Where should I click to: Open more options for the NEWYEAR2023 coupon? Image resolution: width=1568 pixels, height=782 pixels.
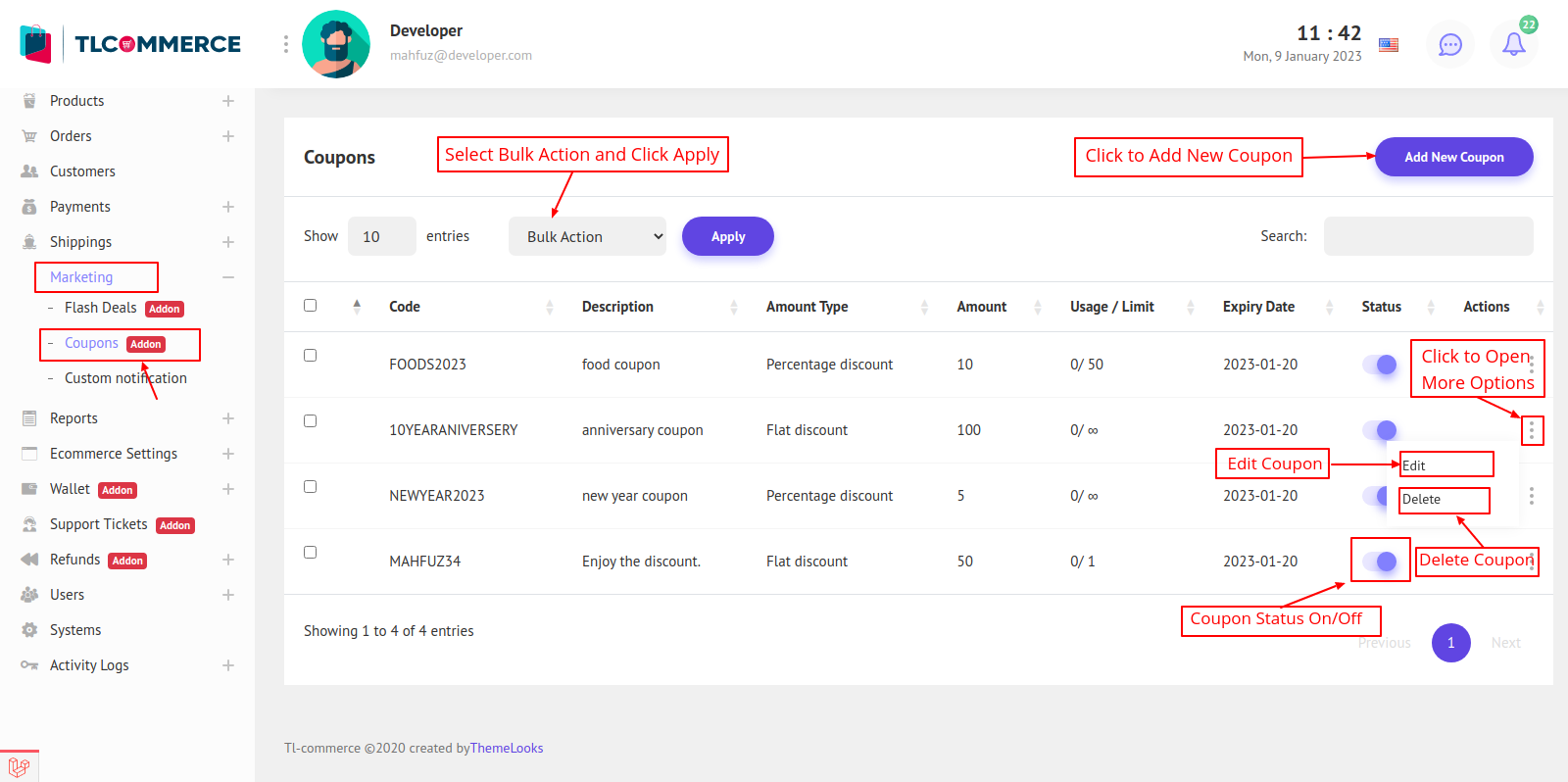[x=1531, y=496]
